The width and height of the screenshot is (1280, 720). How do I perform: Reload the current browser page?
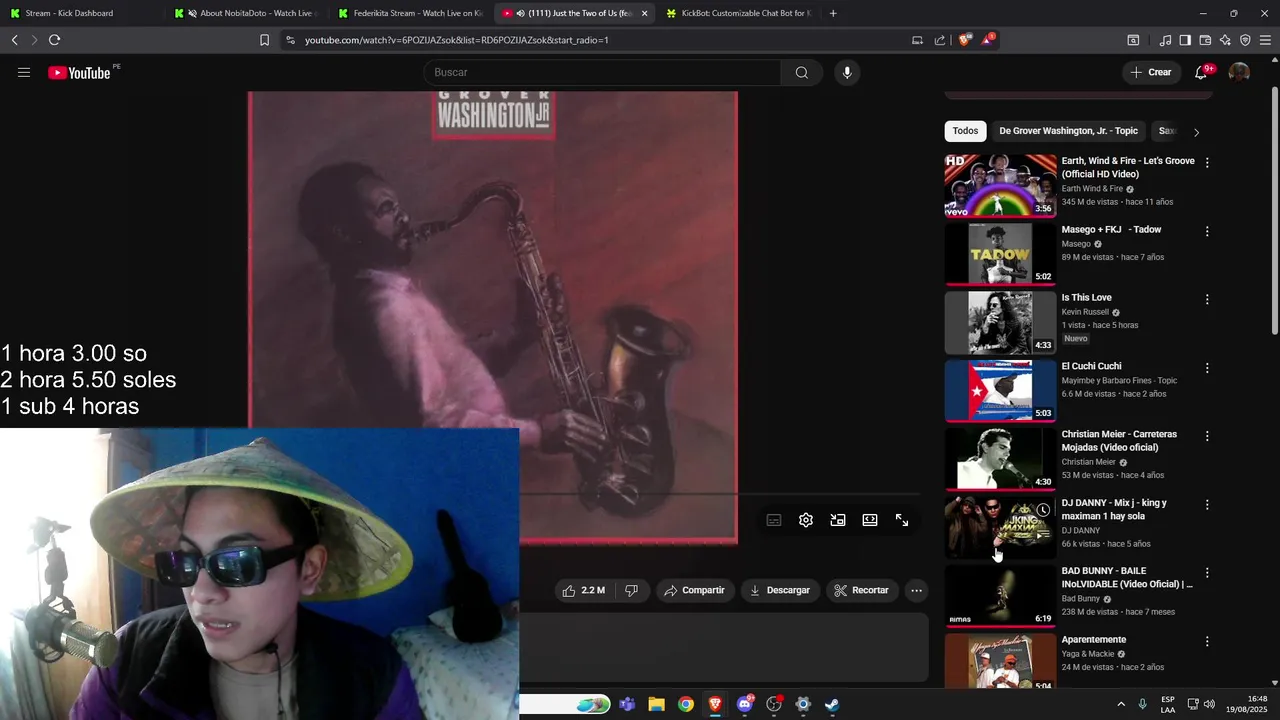click(x=54, y=40)
